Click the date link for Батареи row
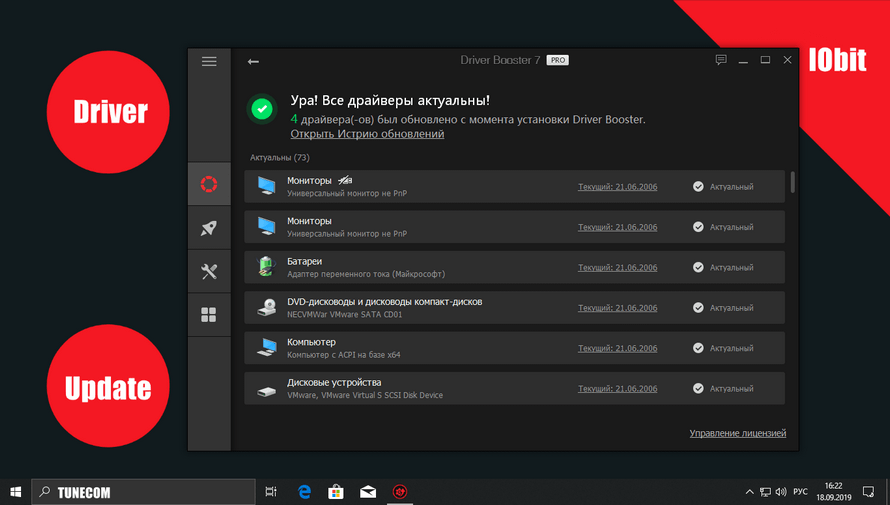Image resolution: width=890 pixels, height=505 pixels. click(x=618, y=267)
